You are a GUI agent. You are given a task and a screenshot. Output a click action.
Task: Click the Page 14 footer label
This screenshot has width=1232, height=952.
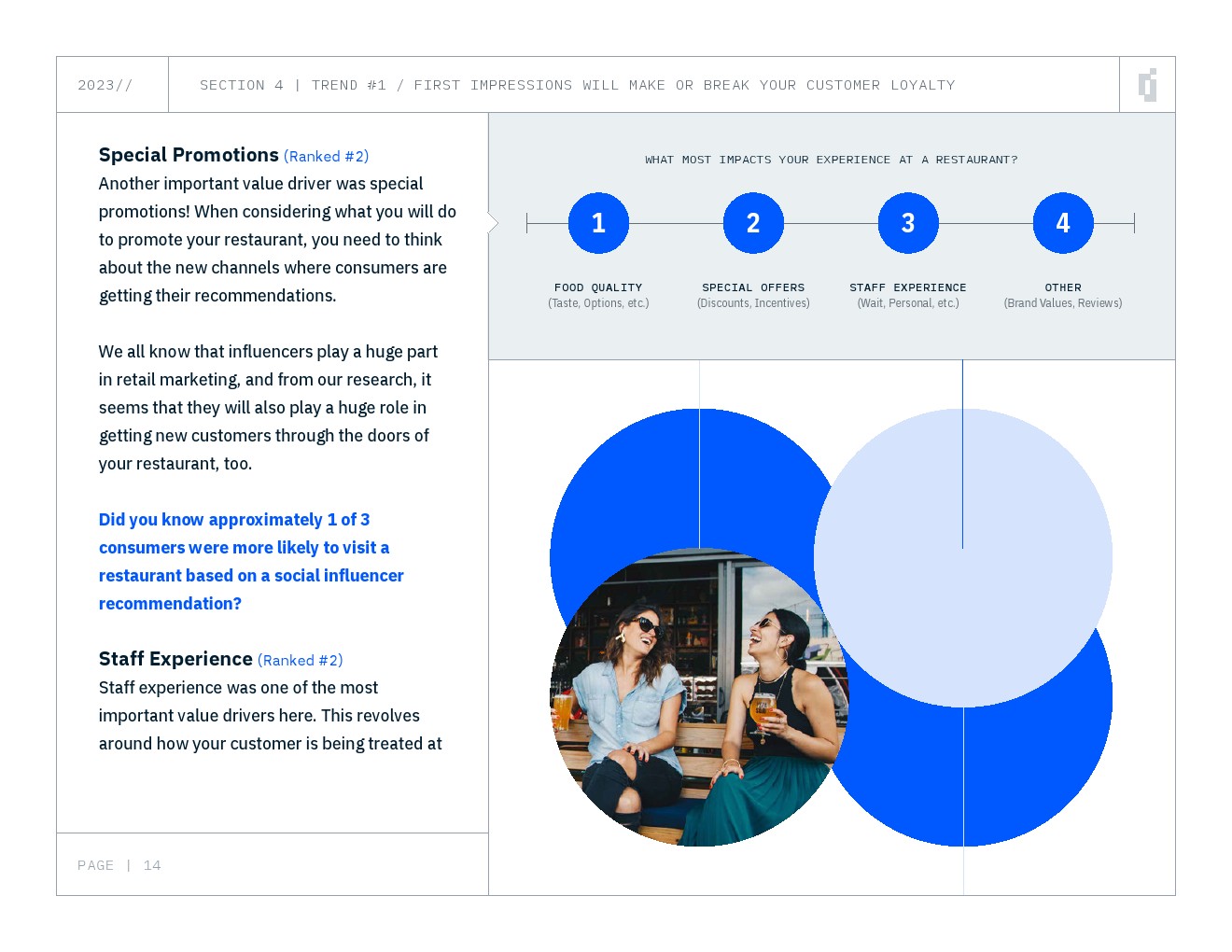pyautogui.click(x=119, y=865)
